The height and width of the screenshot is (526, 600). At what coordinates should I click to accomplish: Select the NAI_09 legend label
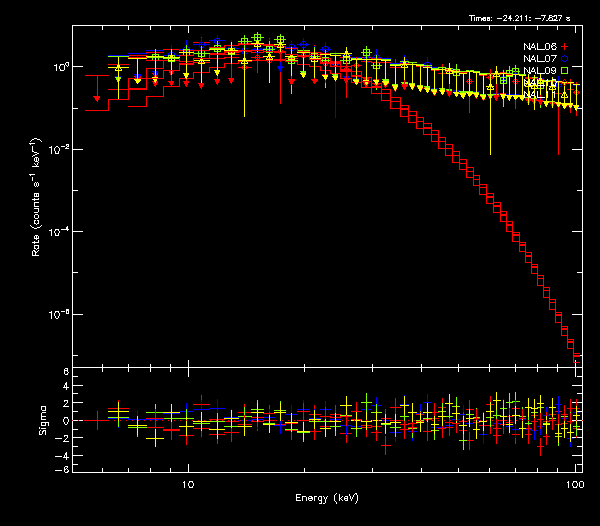[541, 71]
